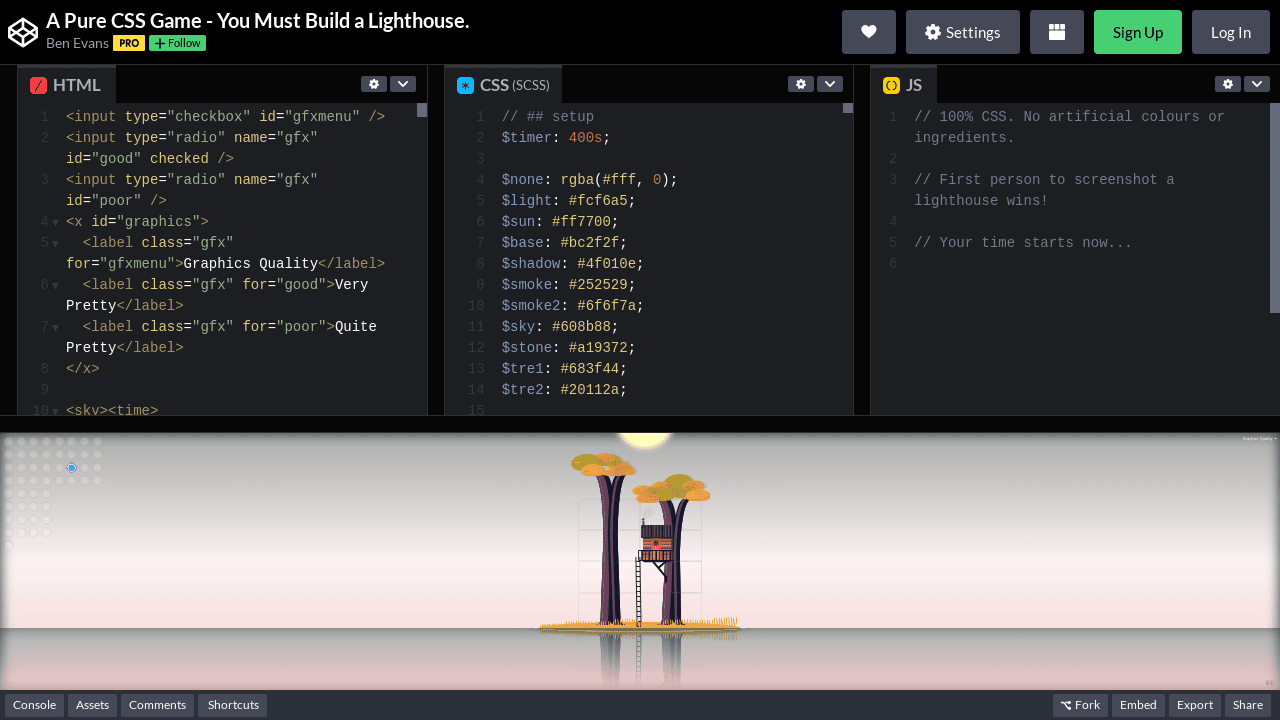1280x720 pixels.
Task: Click the '<sky><time>' HTML line
Action: pos(112,411)
